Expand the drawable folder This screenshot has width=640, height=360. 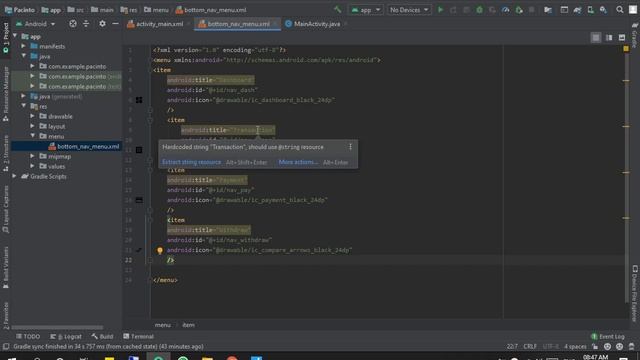pos(32,116)
